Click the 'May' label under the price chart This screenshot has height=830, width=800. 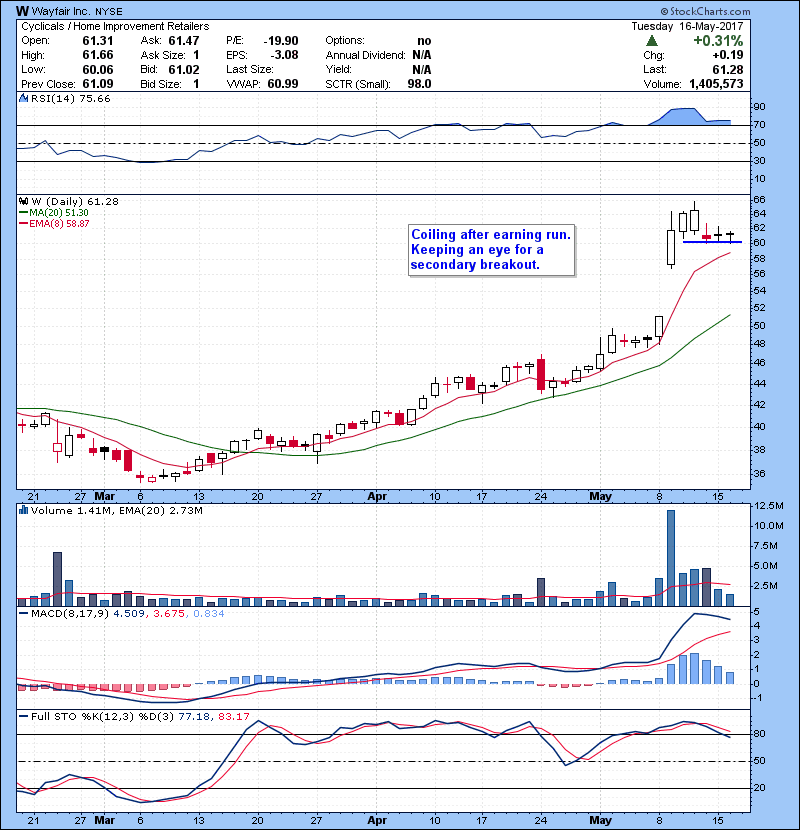click(600, 497)
